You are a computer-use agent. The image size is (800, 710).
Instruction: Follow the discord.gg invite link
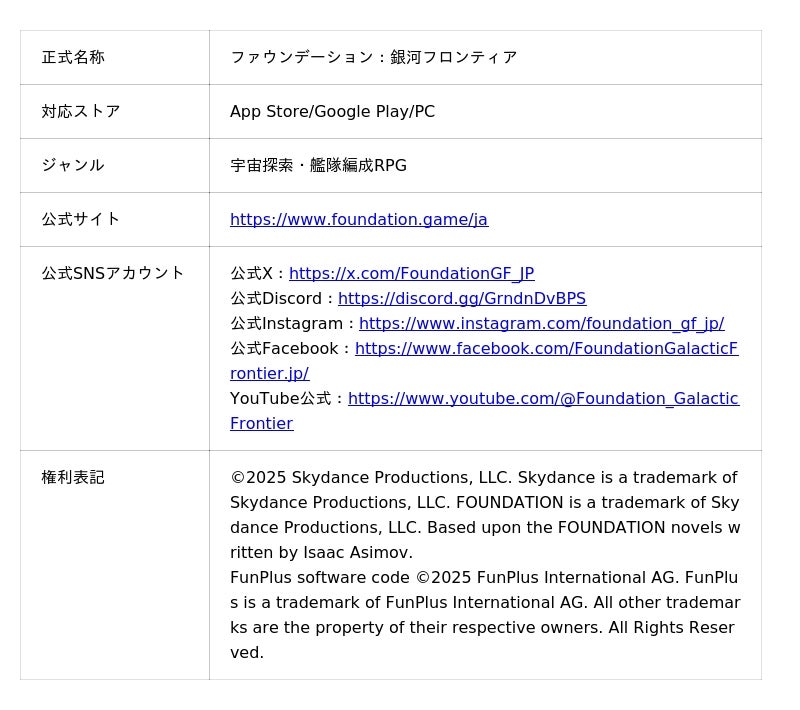tap(461, 299)
